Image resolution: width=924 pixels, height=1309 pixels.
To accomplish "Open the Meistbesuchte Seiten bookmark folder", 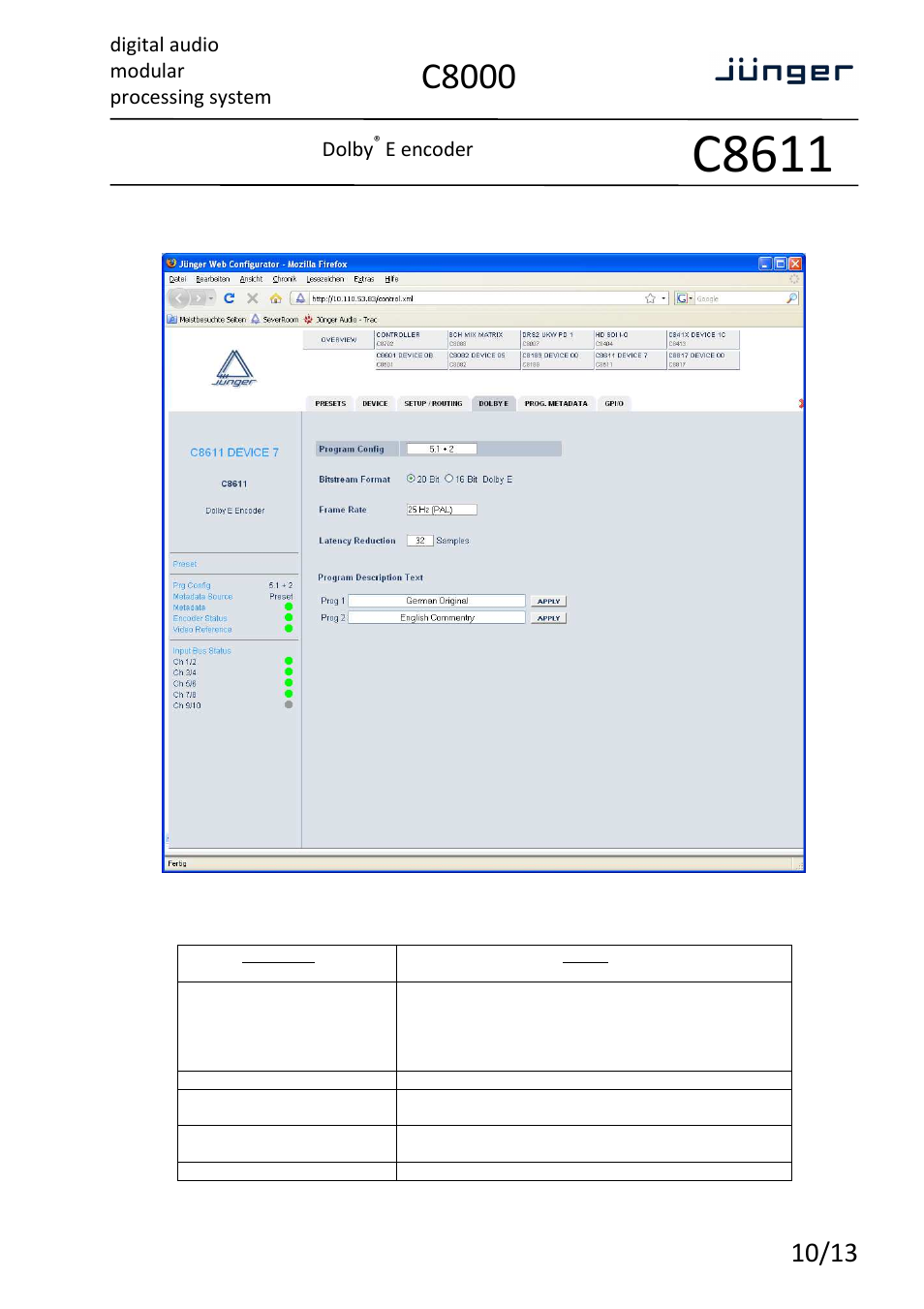I will point(206,319).
